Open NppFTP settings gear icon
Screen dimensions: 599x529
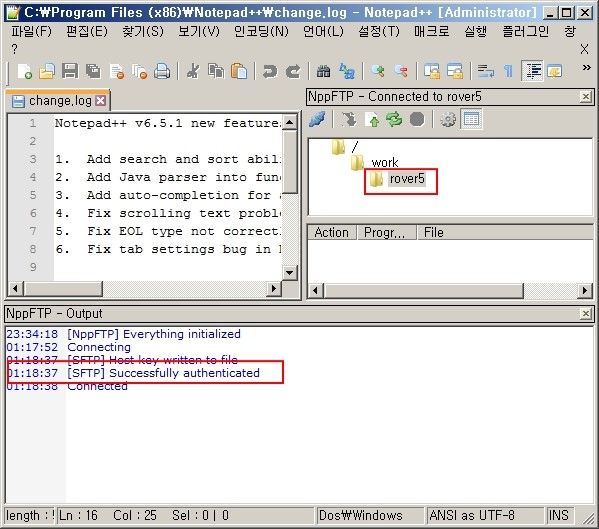448,120
